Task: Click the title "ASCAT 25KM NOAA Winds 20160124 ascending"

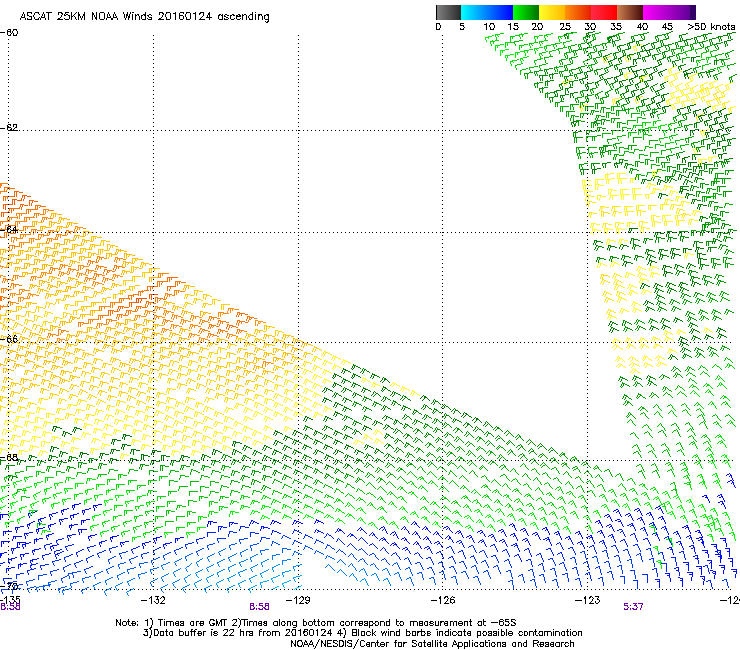Action: [x=144, y=17]
